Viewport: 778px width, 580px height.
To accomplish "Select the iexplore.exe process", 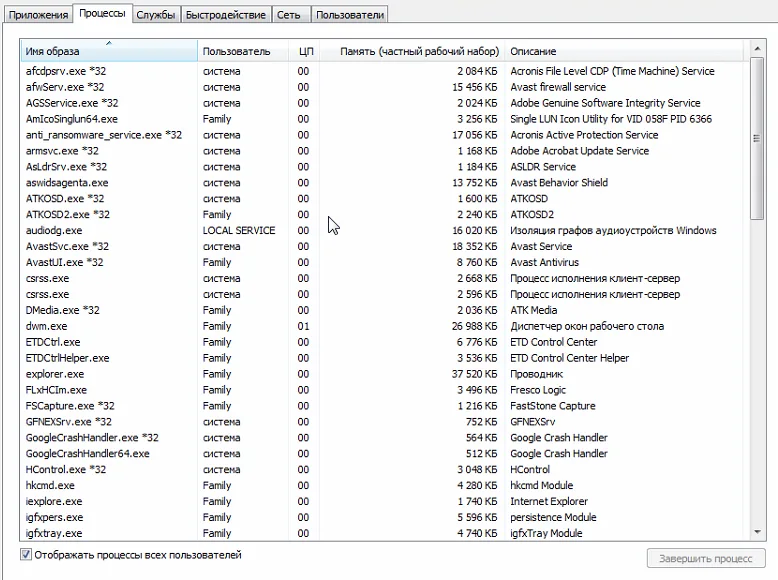I will 385,501.
